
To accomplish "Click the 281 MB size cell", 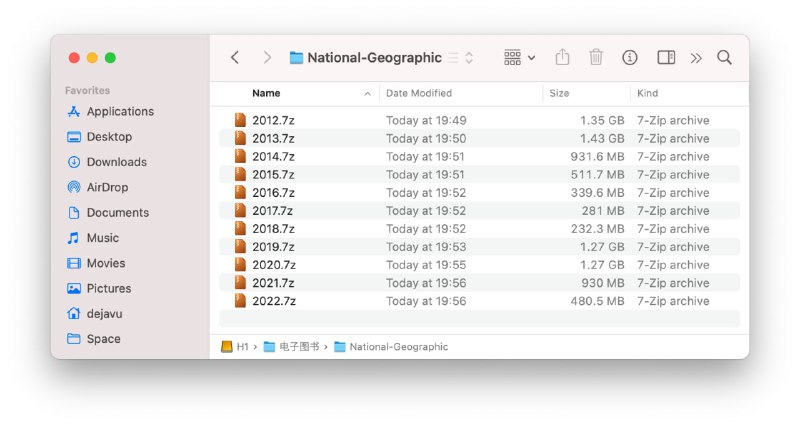I will 603,211.
